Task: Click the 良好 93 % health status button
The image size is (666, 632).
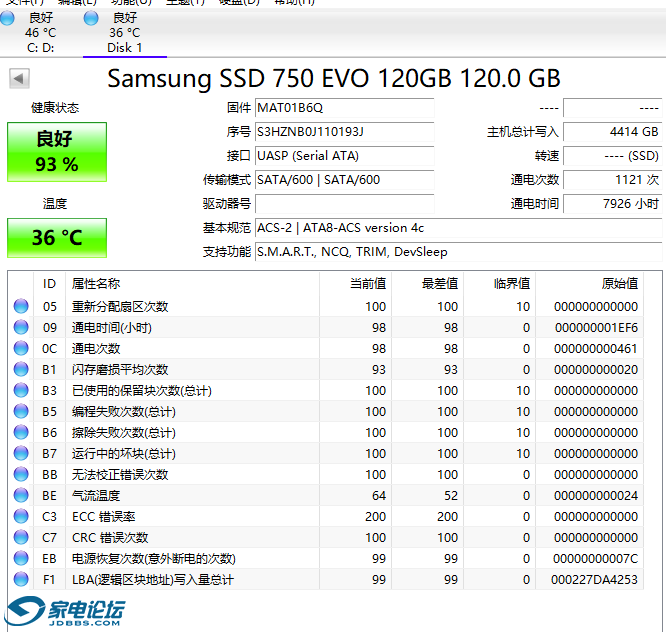Action: pyautogui.click(x=57, y=152)
